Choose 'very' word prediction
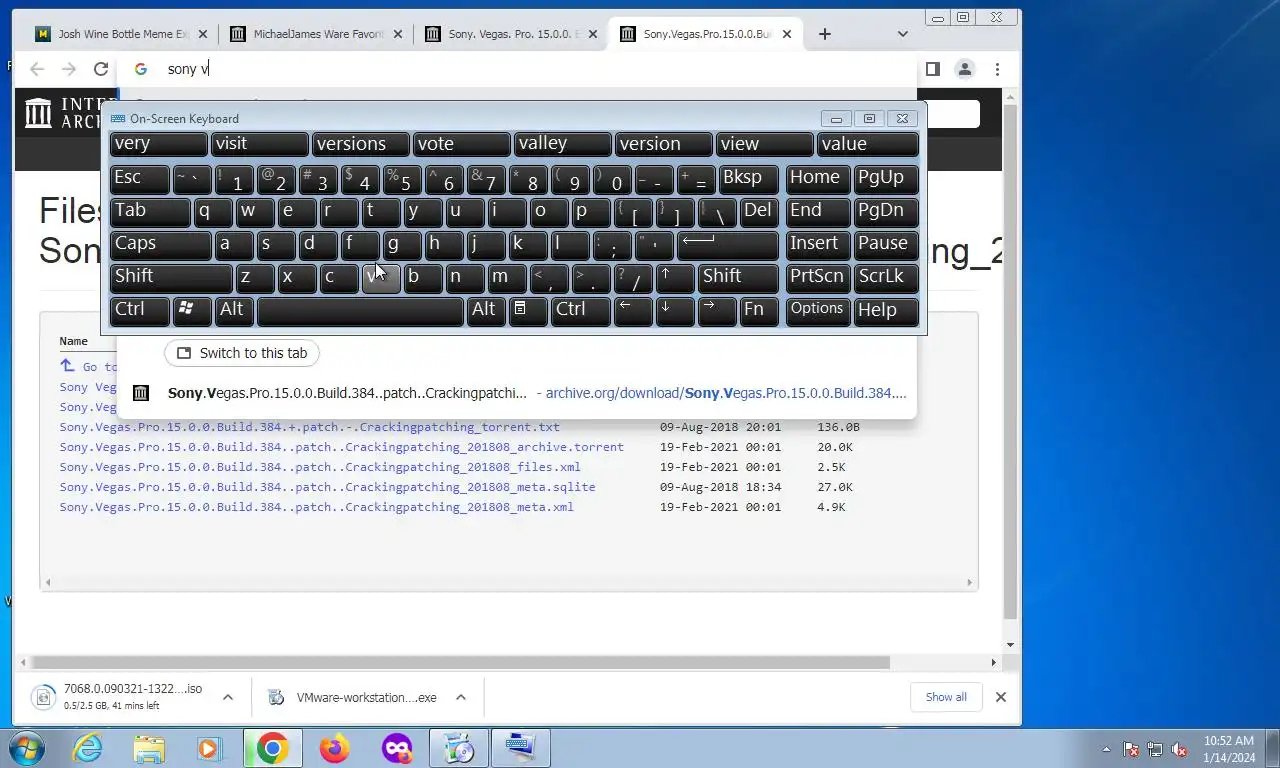 click(x=158, y=144)
